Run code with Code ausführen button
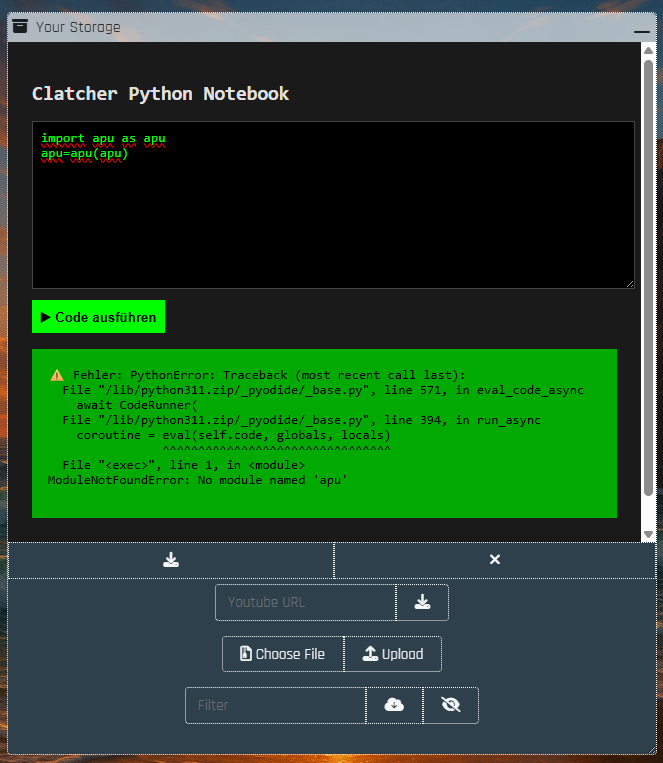Image resolution: width=663 pixels, height=763 pixels. [x=98, y=317]
